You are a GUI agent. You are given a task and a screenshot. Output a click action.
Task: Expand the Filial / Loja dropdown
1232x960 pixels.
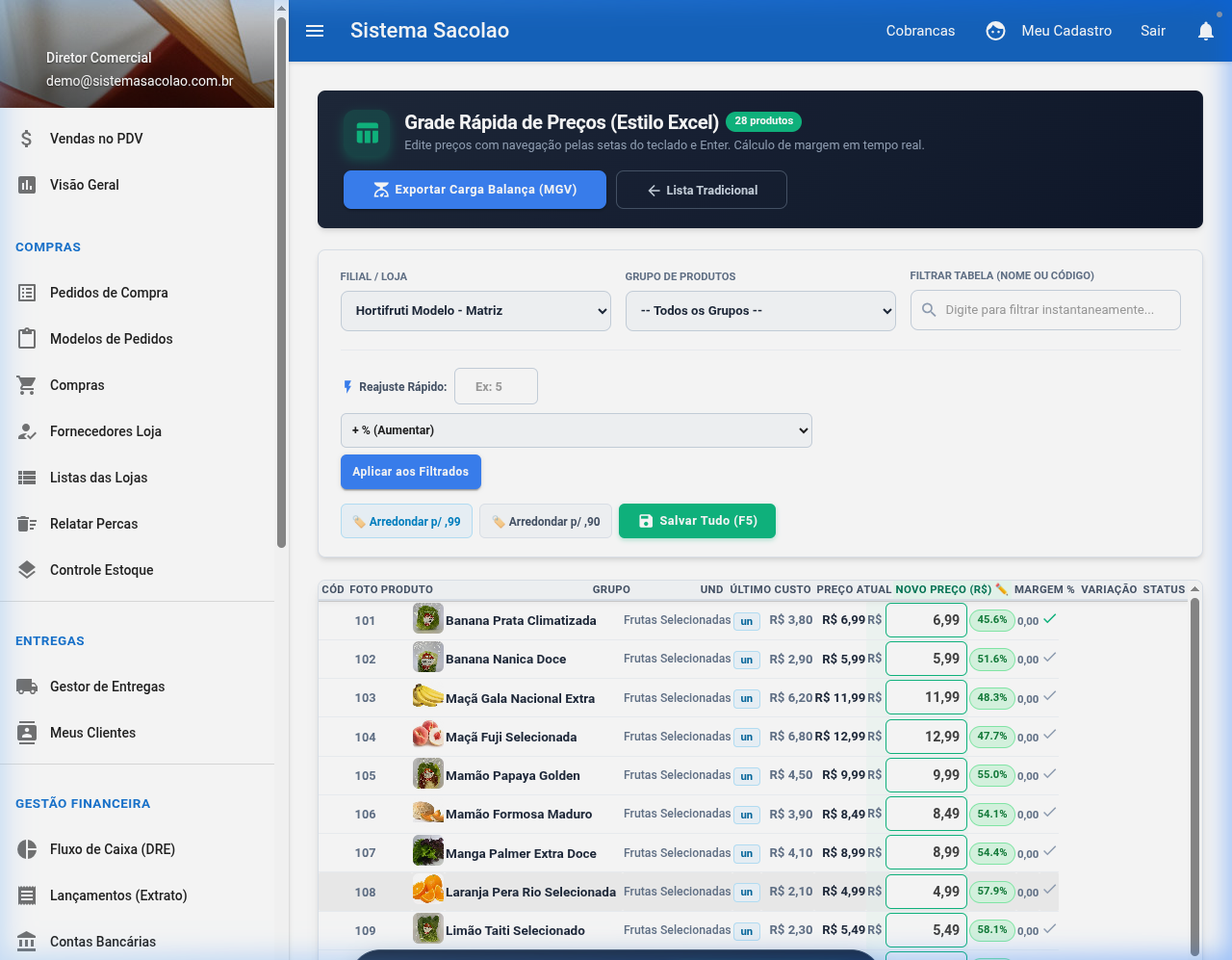475,311
